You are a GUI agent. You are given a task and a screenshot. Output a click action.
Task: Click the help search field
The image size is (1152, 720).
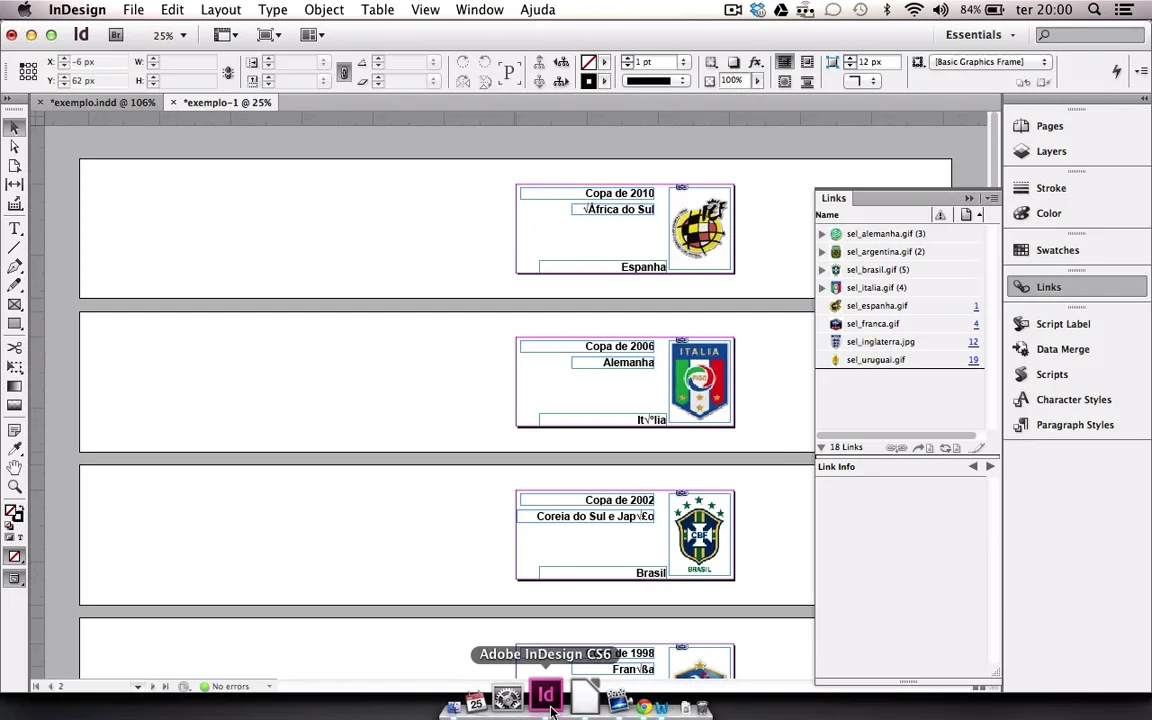[1090, 35]
